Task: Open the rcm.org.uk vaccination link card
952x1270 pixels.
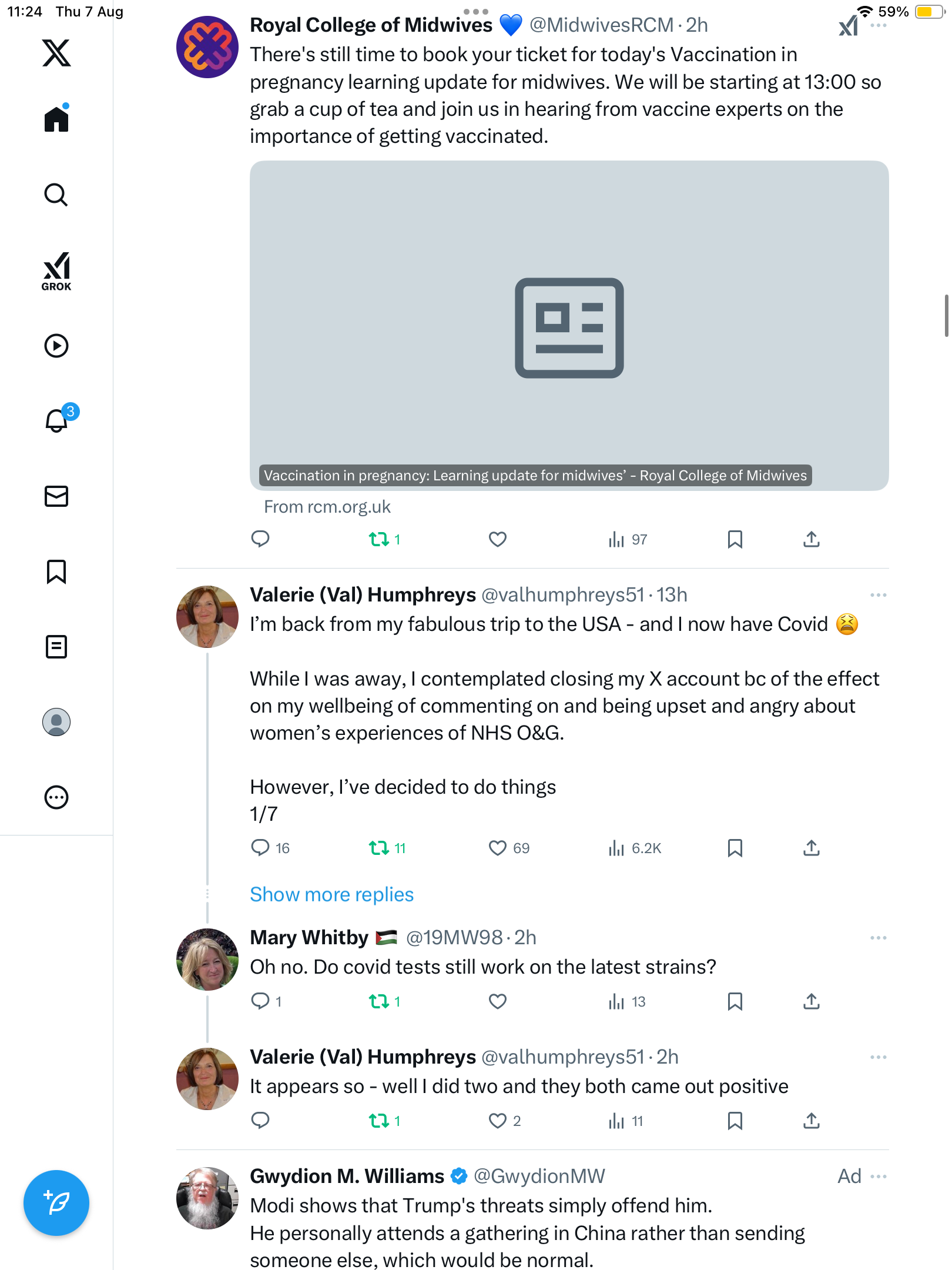Action: coord(569,326)
